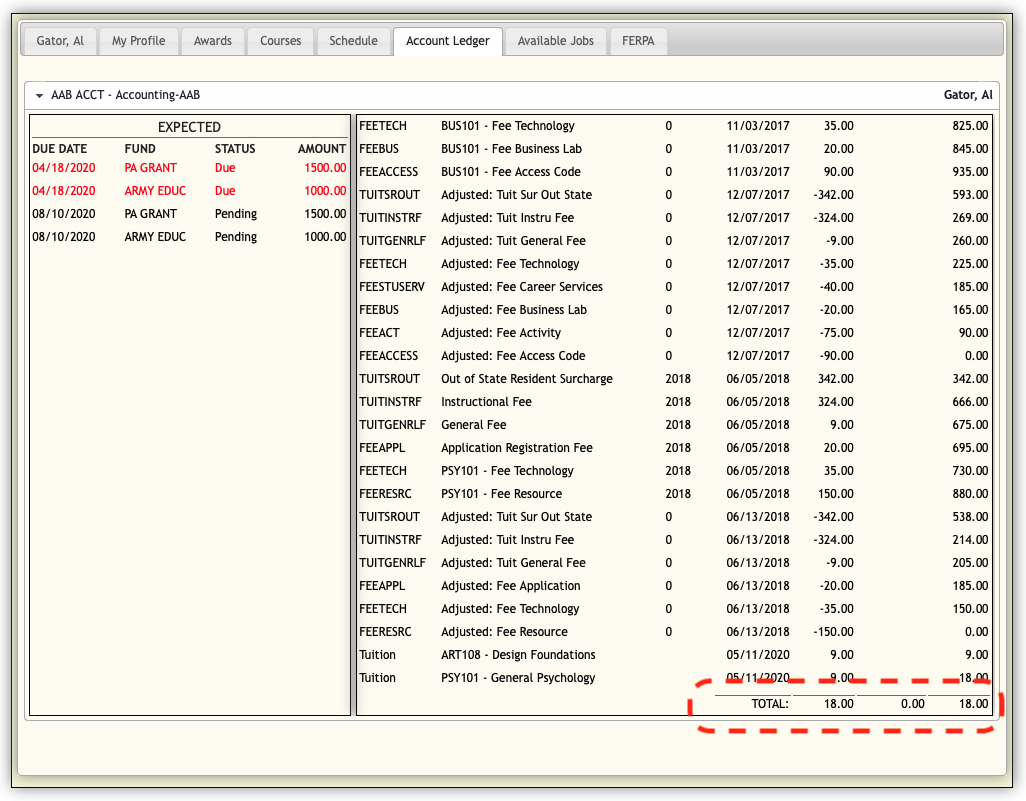Select the Instructional Fee row

674,402
